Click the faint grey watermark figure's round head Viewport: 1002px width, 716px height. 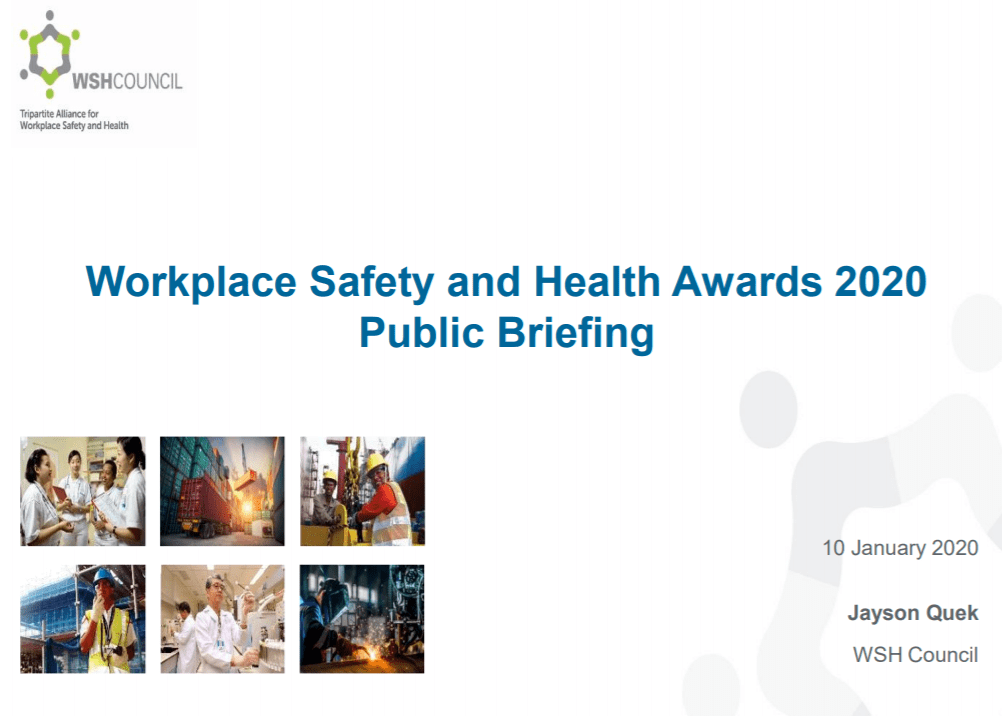[768, 407]
